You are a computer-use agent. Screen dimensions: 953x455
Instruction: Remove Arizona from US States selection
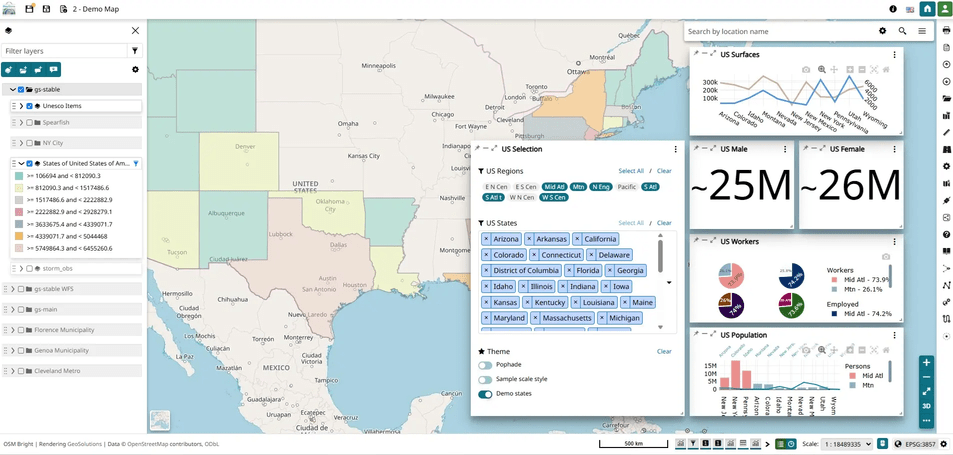pyautogui.click(x=486, y=239)
